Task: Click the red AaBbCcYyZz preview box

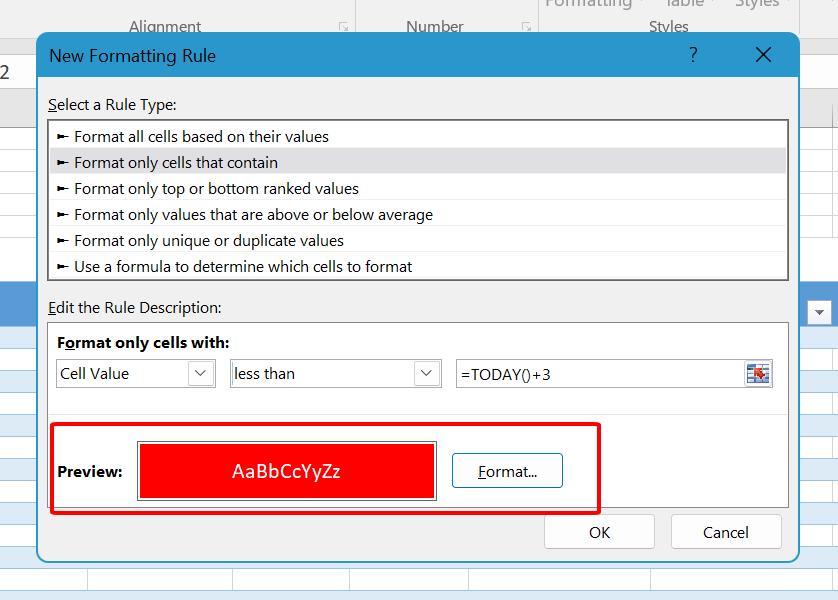Action: point(287,471)
